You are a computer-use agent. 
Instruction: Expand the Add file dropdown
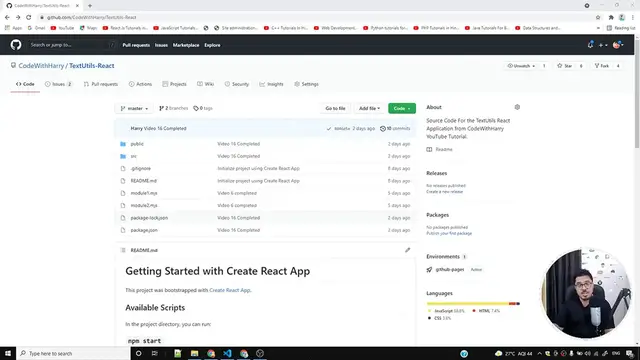(369, 108)
